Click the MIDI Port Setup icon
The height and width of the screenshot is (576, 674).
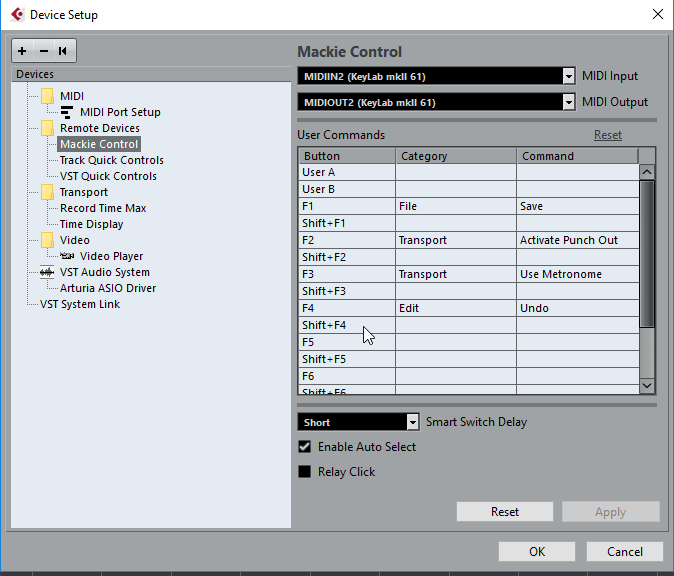click(x=67, y=112)
